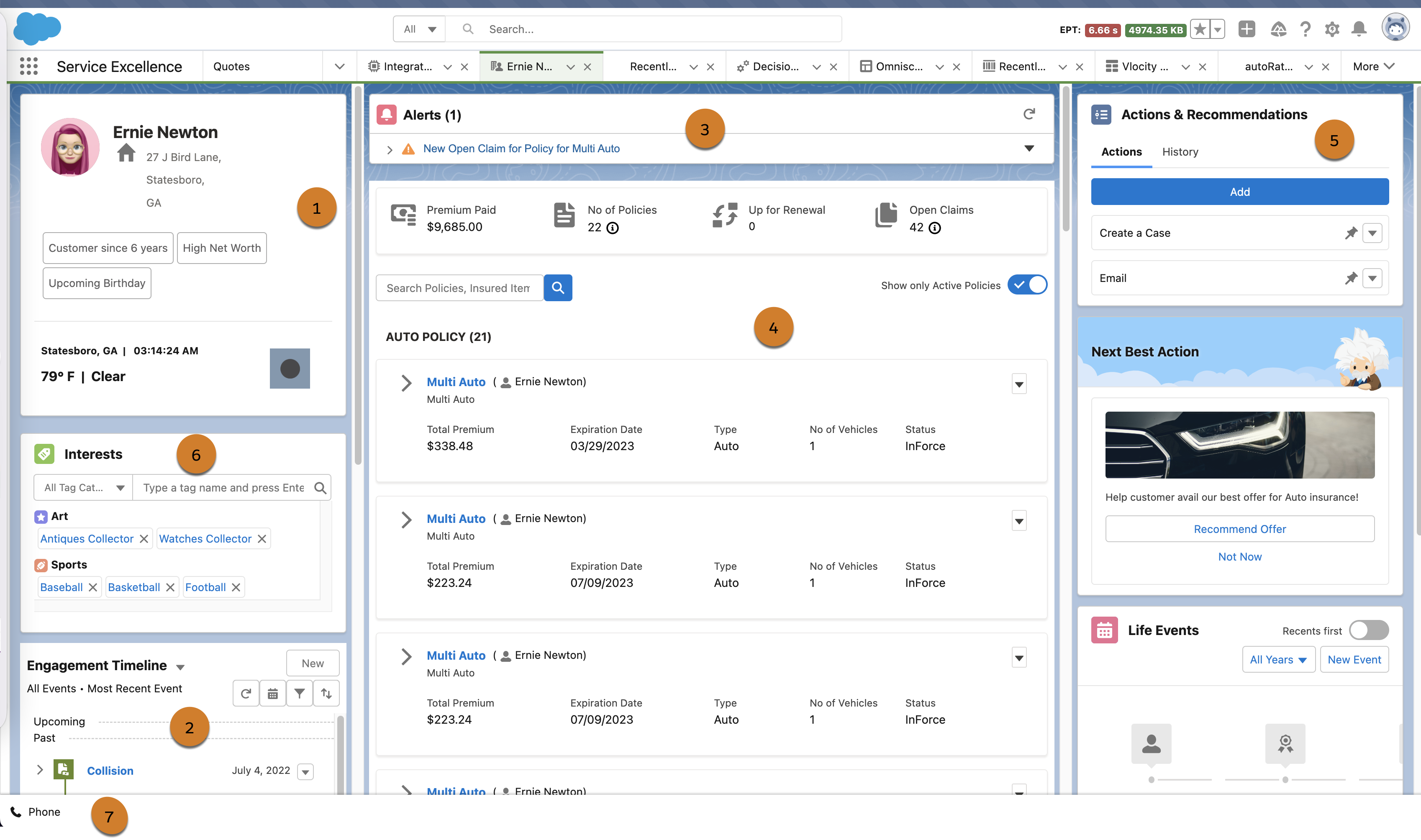
Task: Open the Collision event link
Action: point(110,771)
